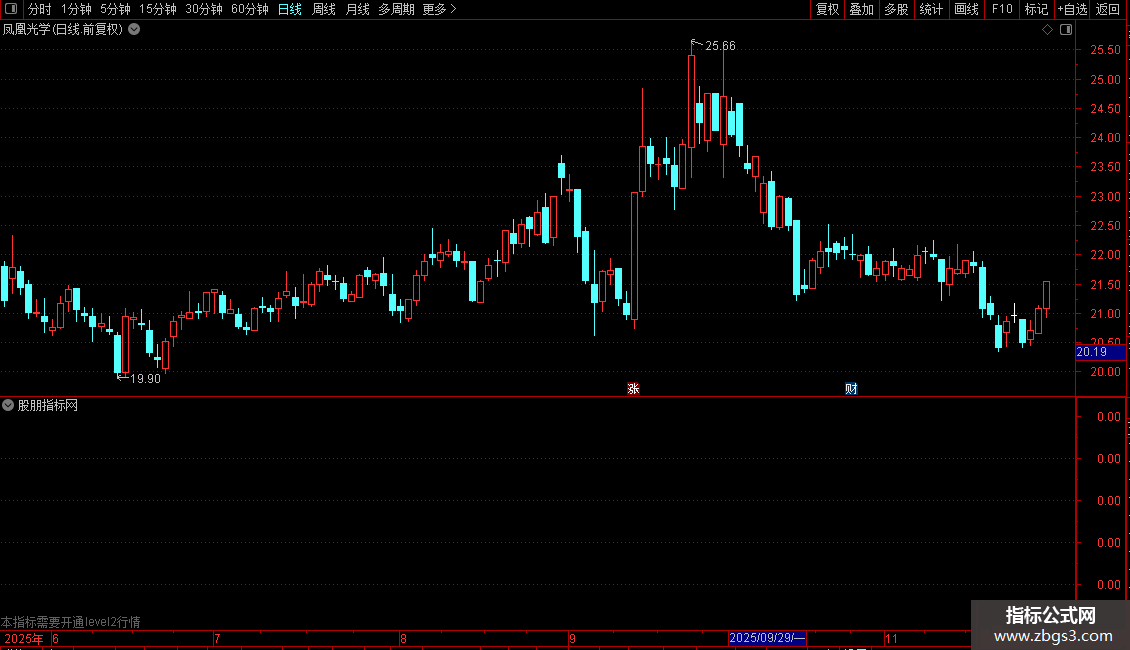Open the 多股 multi-stock view
Image resolution: width=1130 pixels, height=650 pixels.
tap(896, 9)
